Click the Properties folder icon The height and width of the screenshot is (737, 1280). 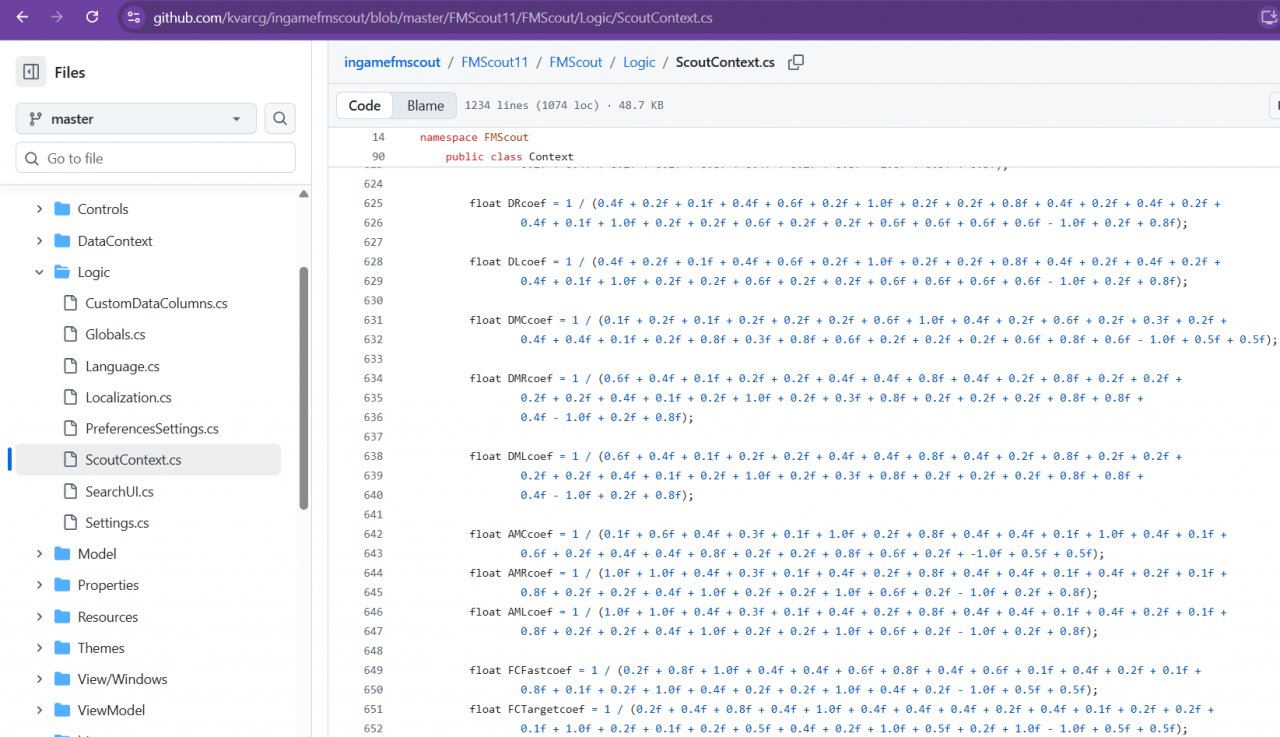click(x=62, y=585)
